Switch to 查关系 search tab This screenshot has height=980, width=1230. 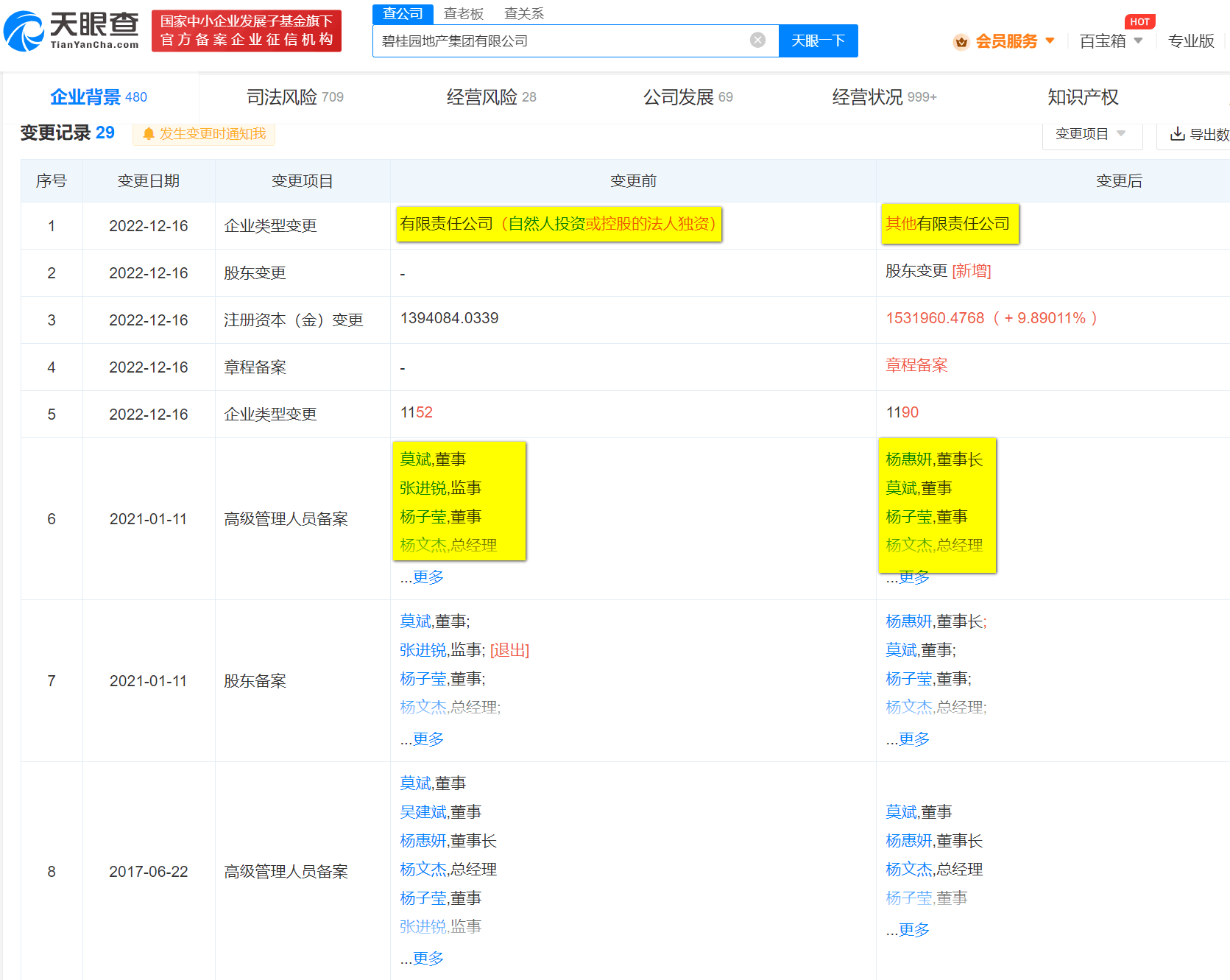524,13
